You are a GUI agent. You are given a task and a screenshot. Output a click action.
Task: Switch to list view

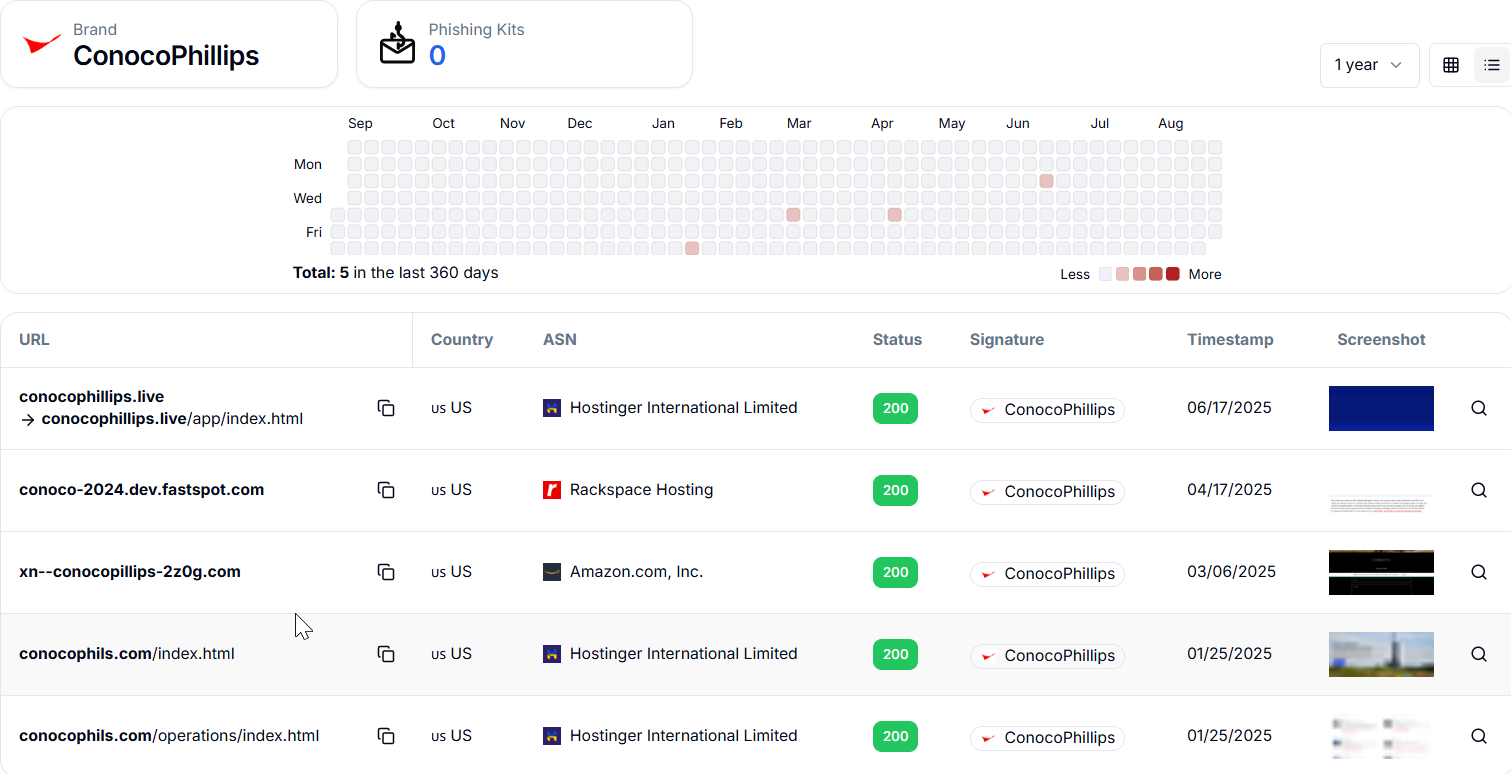(x=1491, y=65)
